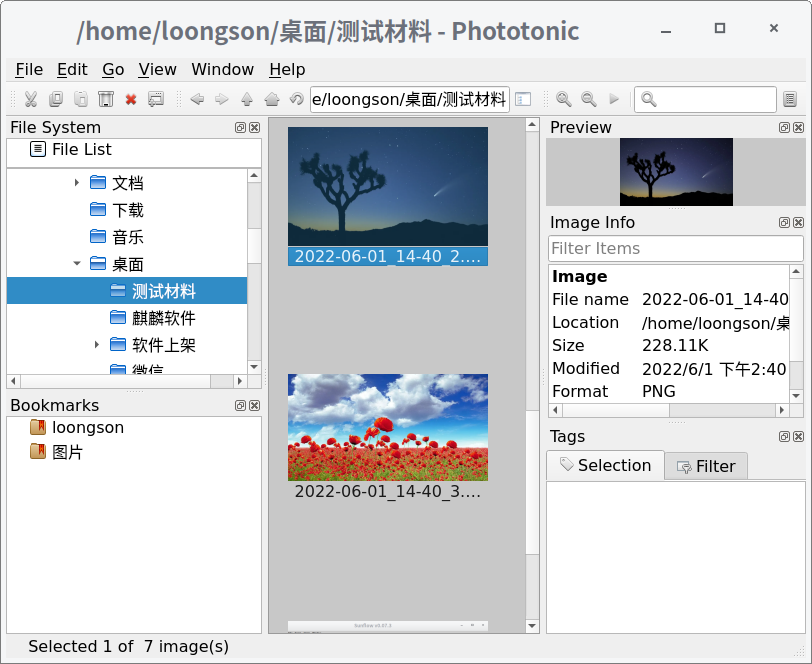Float the Tags panel
Screen dimensions: 812x664
tap(785, 437)
